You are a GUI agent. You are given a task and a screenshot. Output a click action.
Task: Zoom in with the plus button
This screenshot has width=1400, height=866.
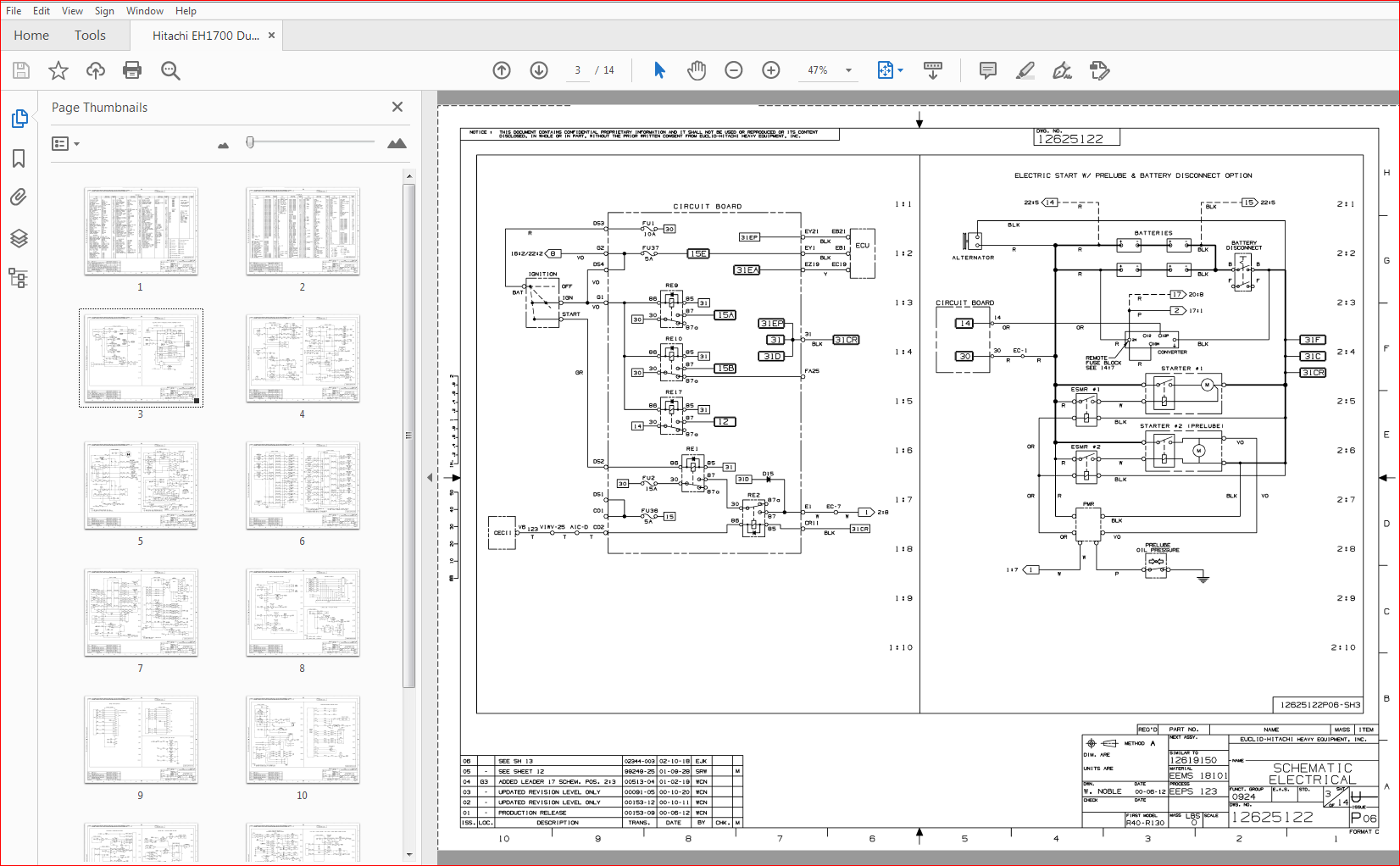click(x=771, y=70)
